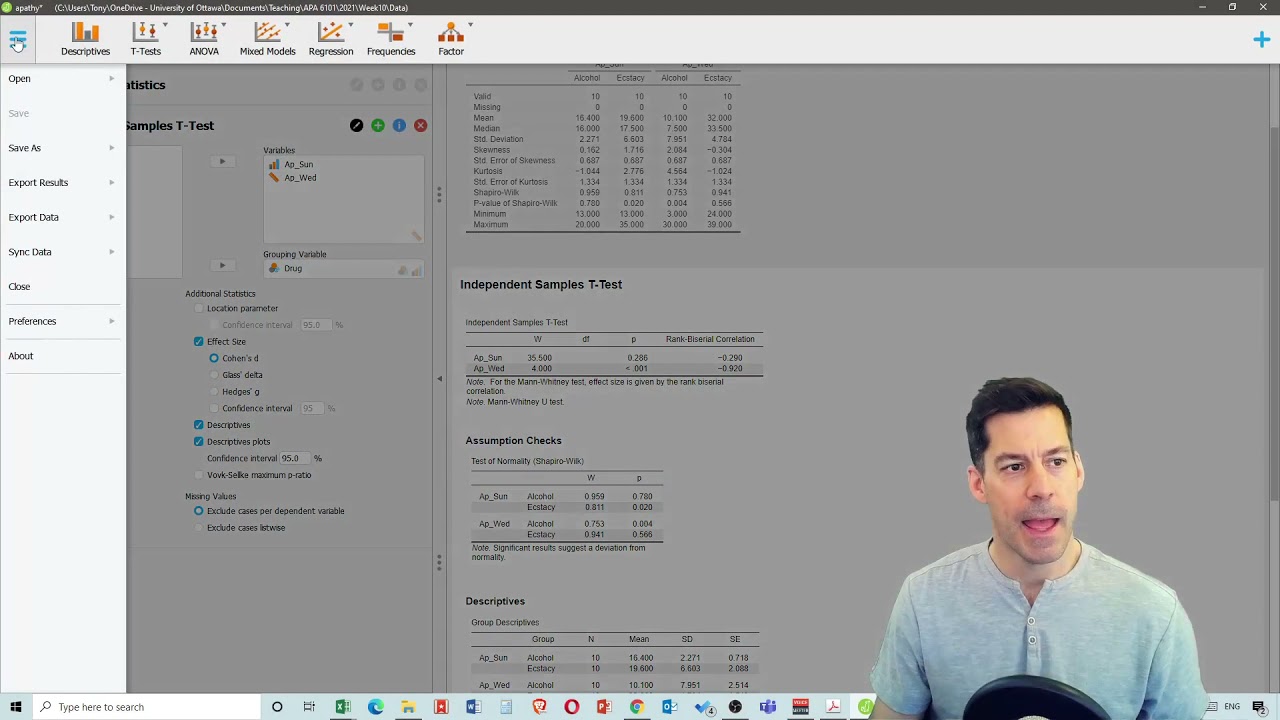Click the Rank-Biserial Correlation column header
The width and height of the screenshot is (1280, 720).
710,339
